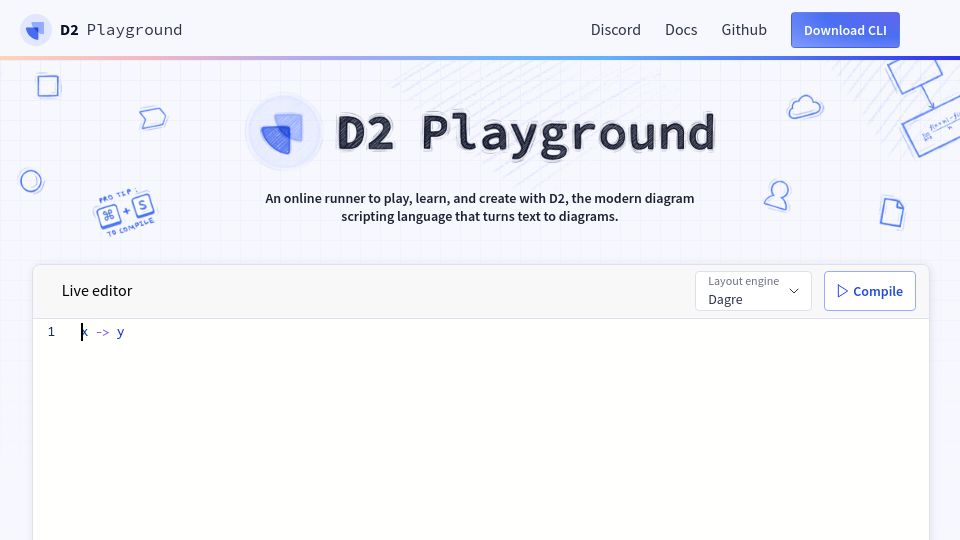Click the D2 logo in the header
960x540 pixels.
pos(36,30)
